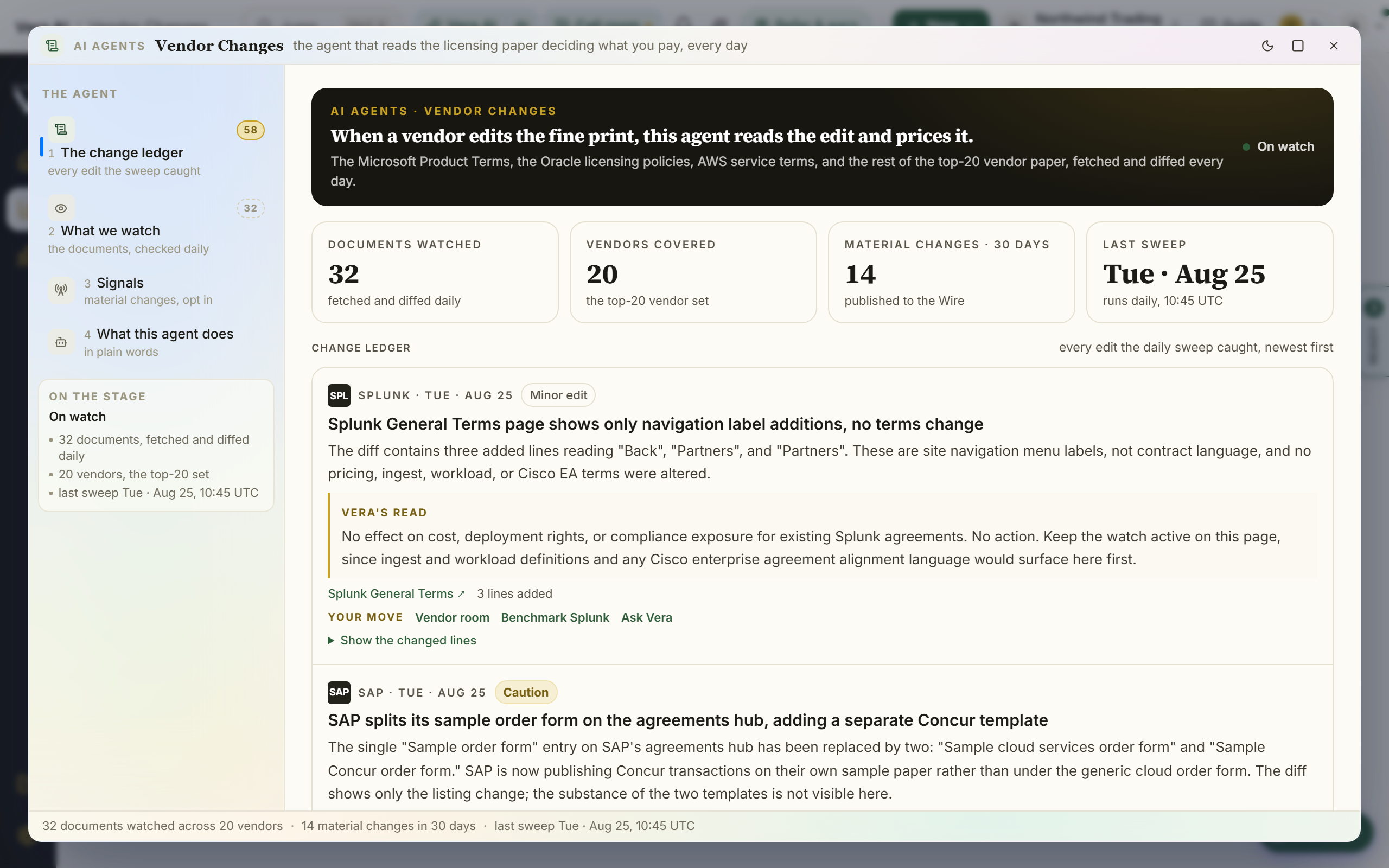Image resolution: width=1389 pixels, height=868 pixels.
Task: Click the SAP vendor logo badge
Action: coord(339,692)
